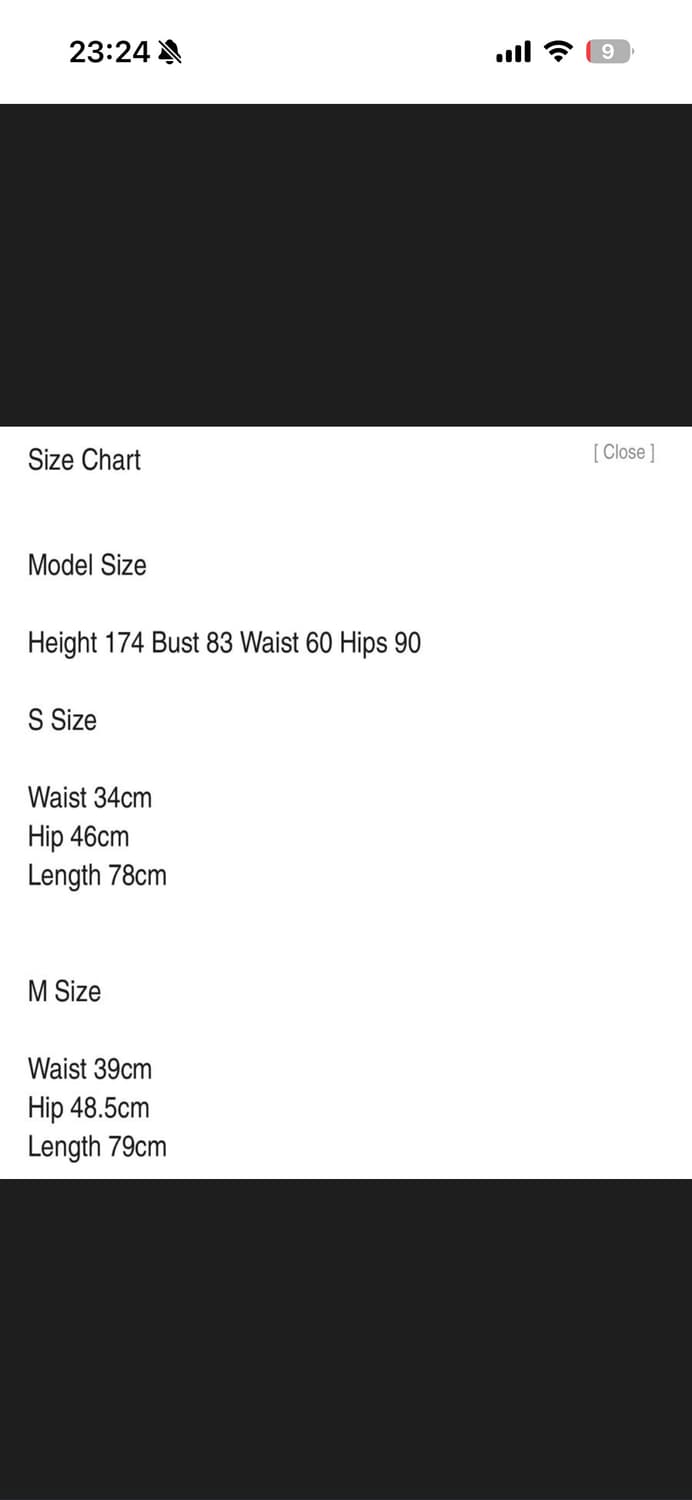Tap the silent mode bell icon
The image size is (692, 1500).
[170, 52]
